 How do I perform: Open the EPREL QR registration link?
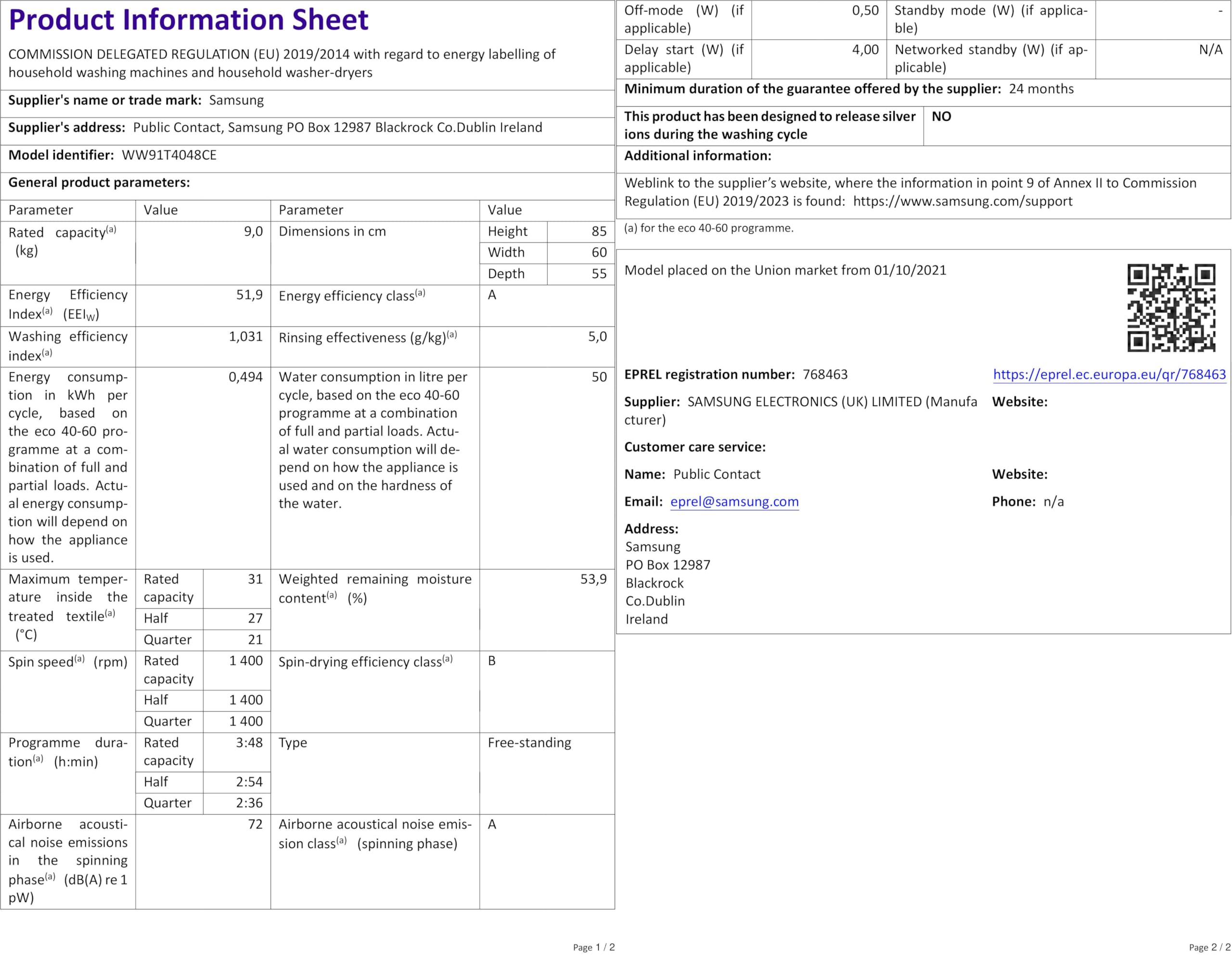point(1109,375)
